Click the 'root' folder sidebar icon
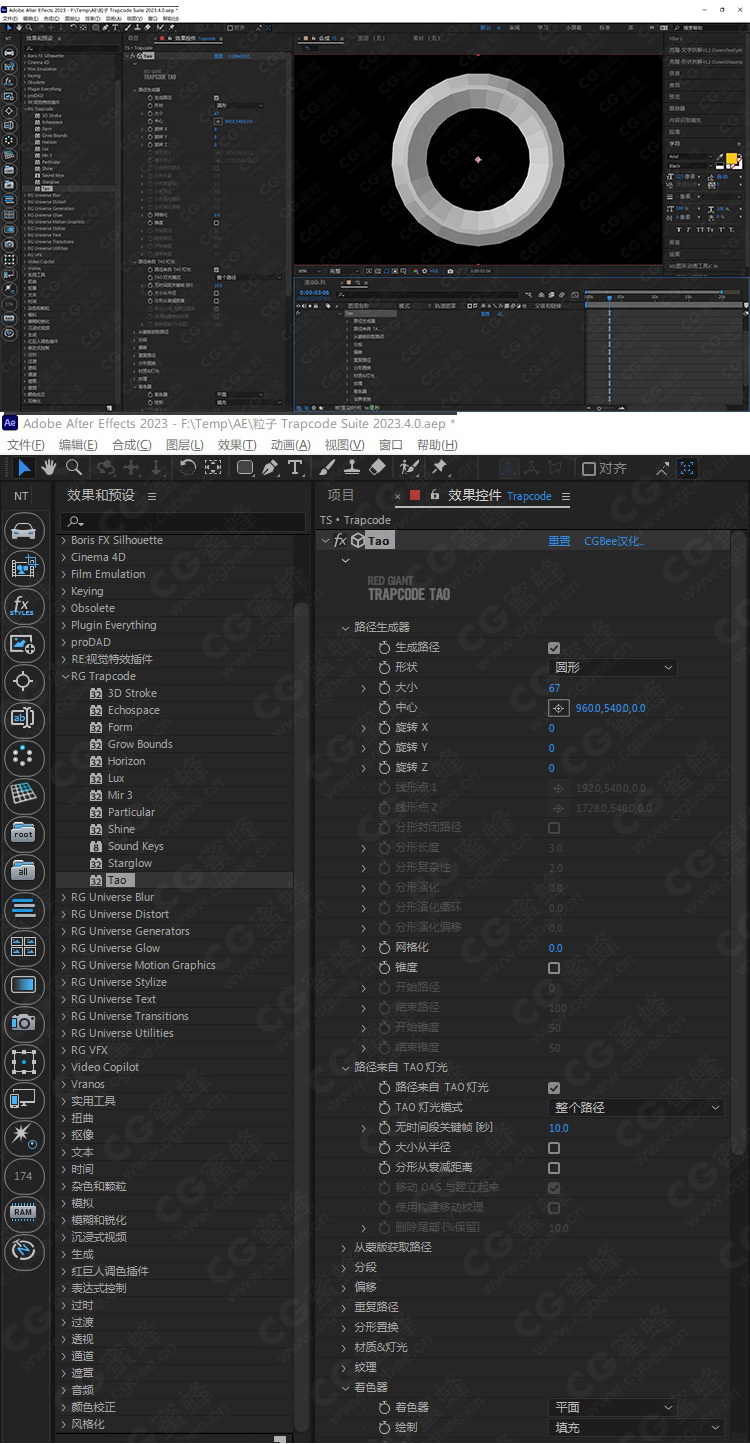 (23, 833)
